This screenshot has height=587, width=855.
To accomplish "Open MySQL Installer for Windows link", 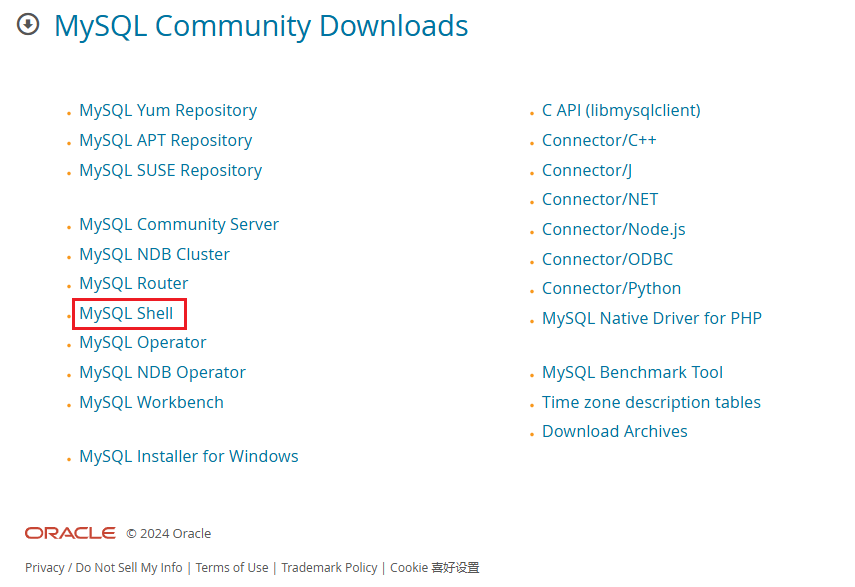I will tap(189, 456).
